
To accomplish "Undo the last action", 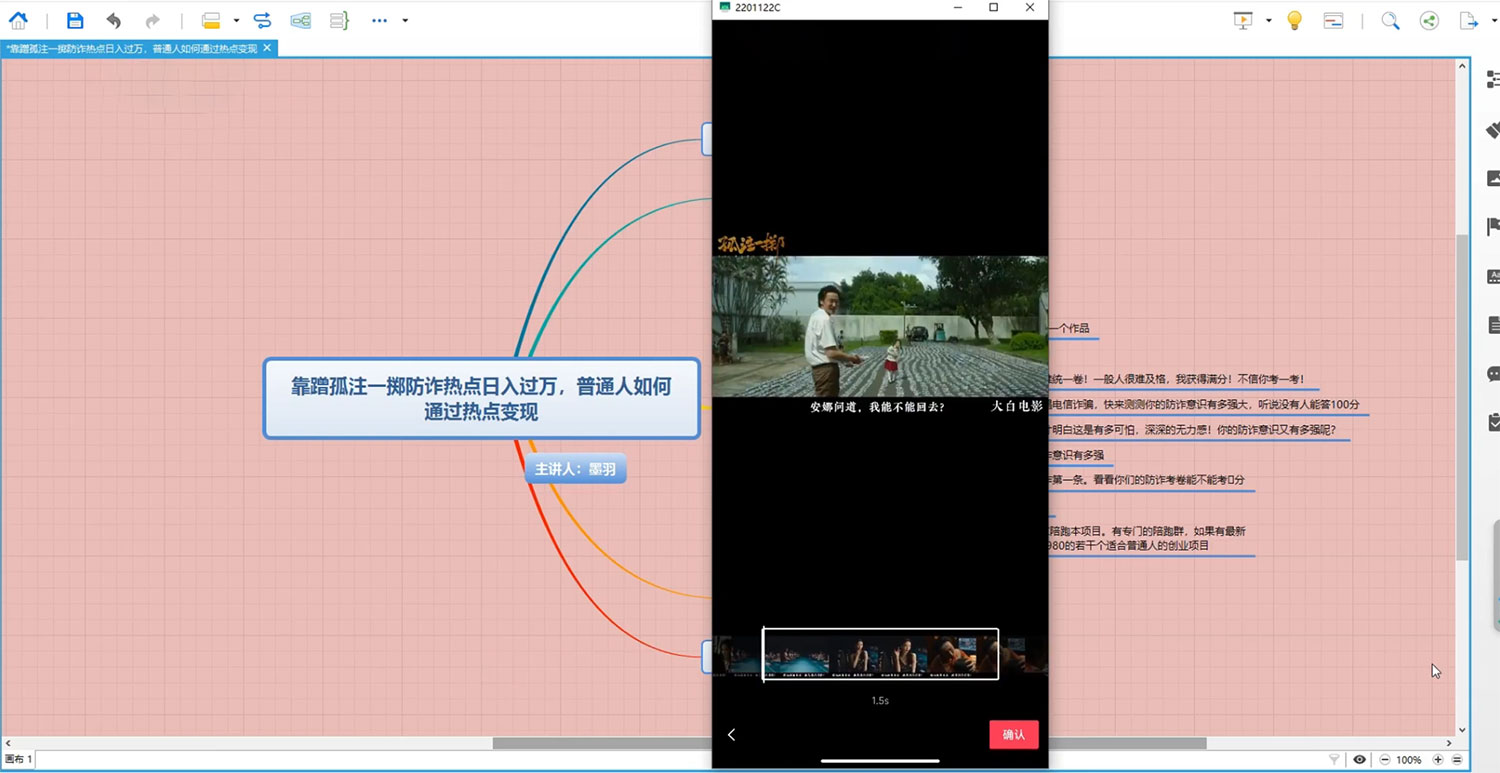I will [x=111, y=20].
